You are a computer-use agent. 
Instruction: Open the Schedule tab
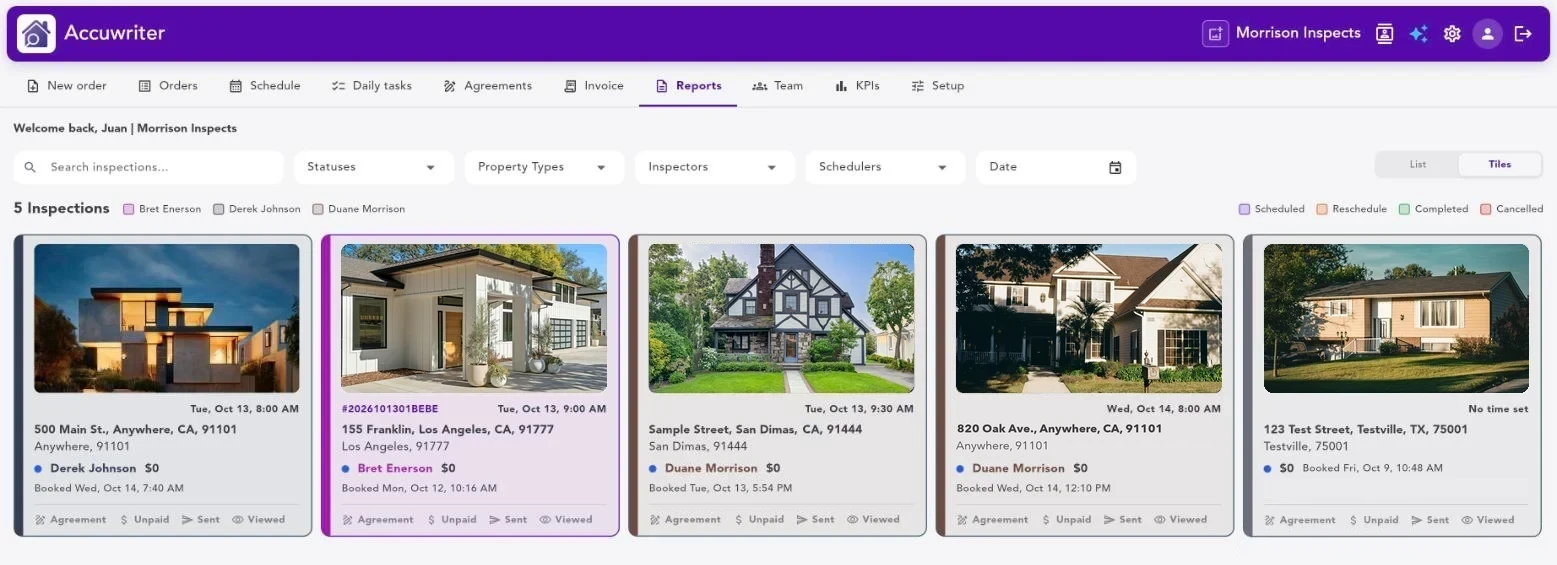[x=265, y=86]
